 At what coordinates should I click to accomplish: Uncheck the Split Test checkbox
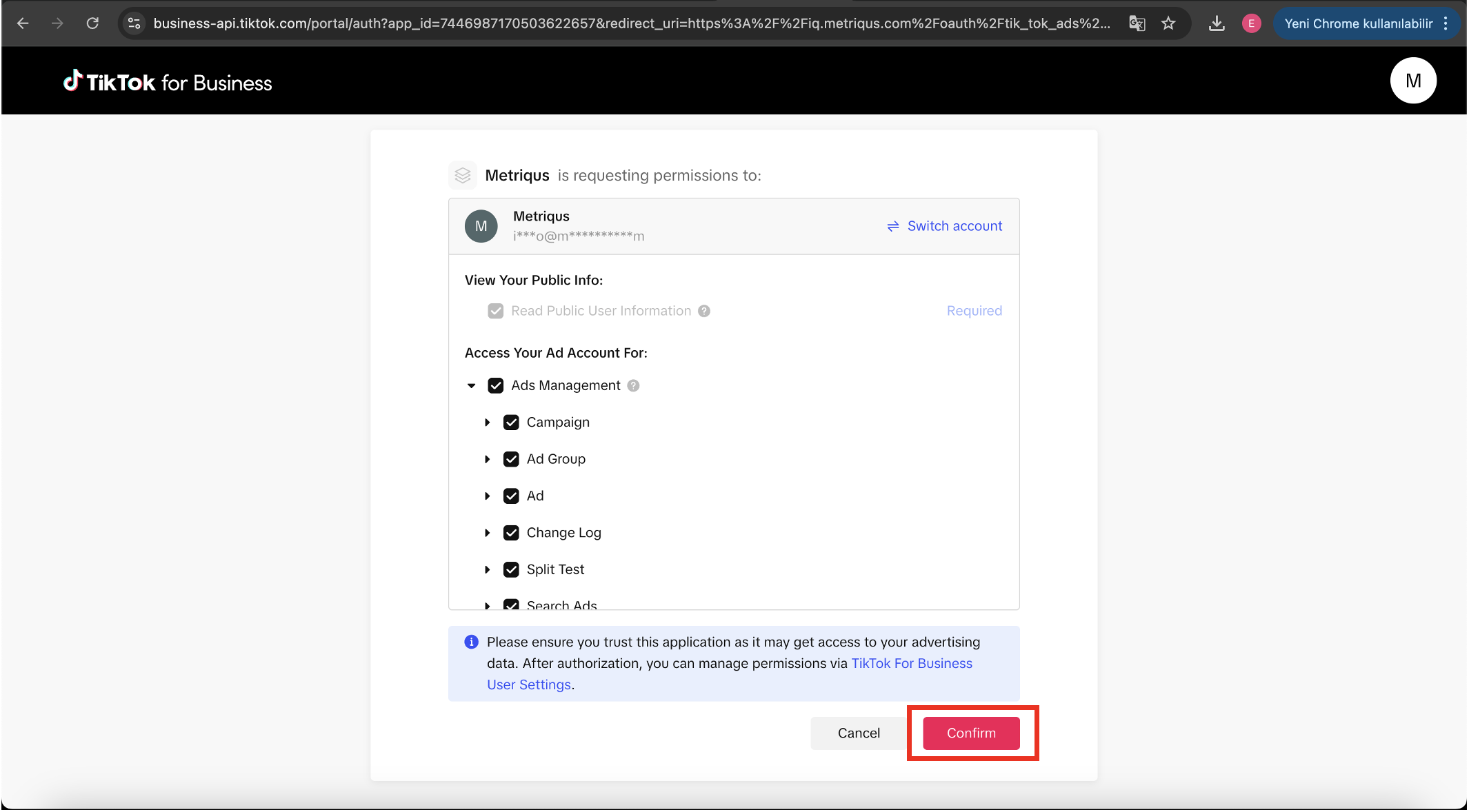[x=511, y=569]
